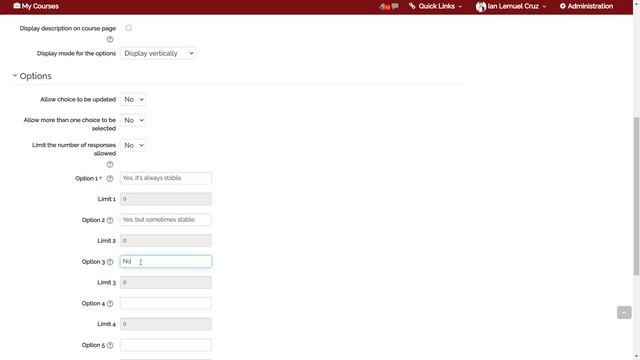Click the Option 3 text field
This screenshot has width=640, height=360.
[x=166, y=262]
